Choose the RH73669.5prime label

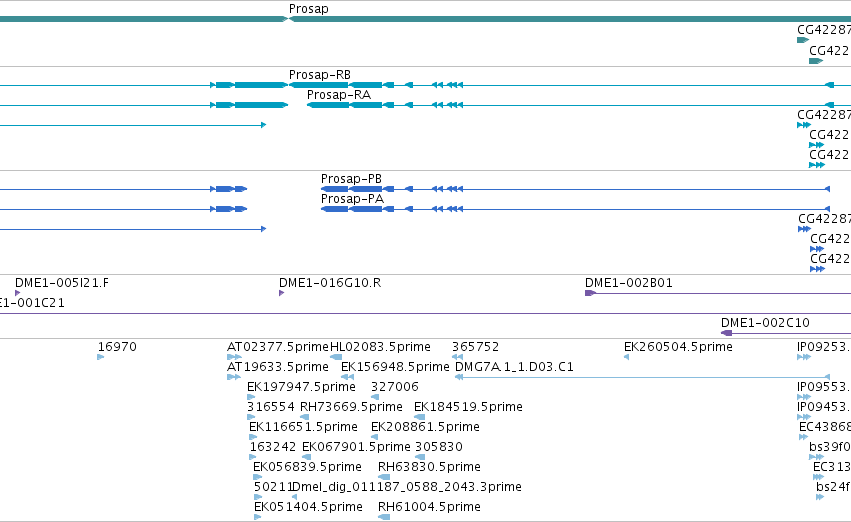point(351,406)
